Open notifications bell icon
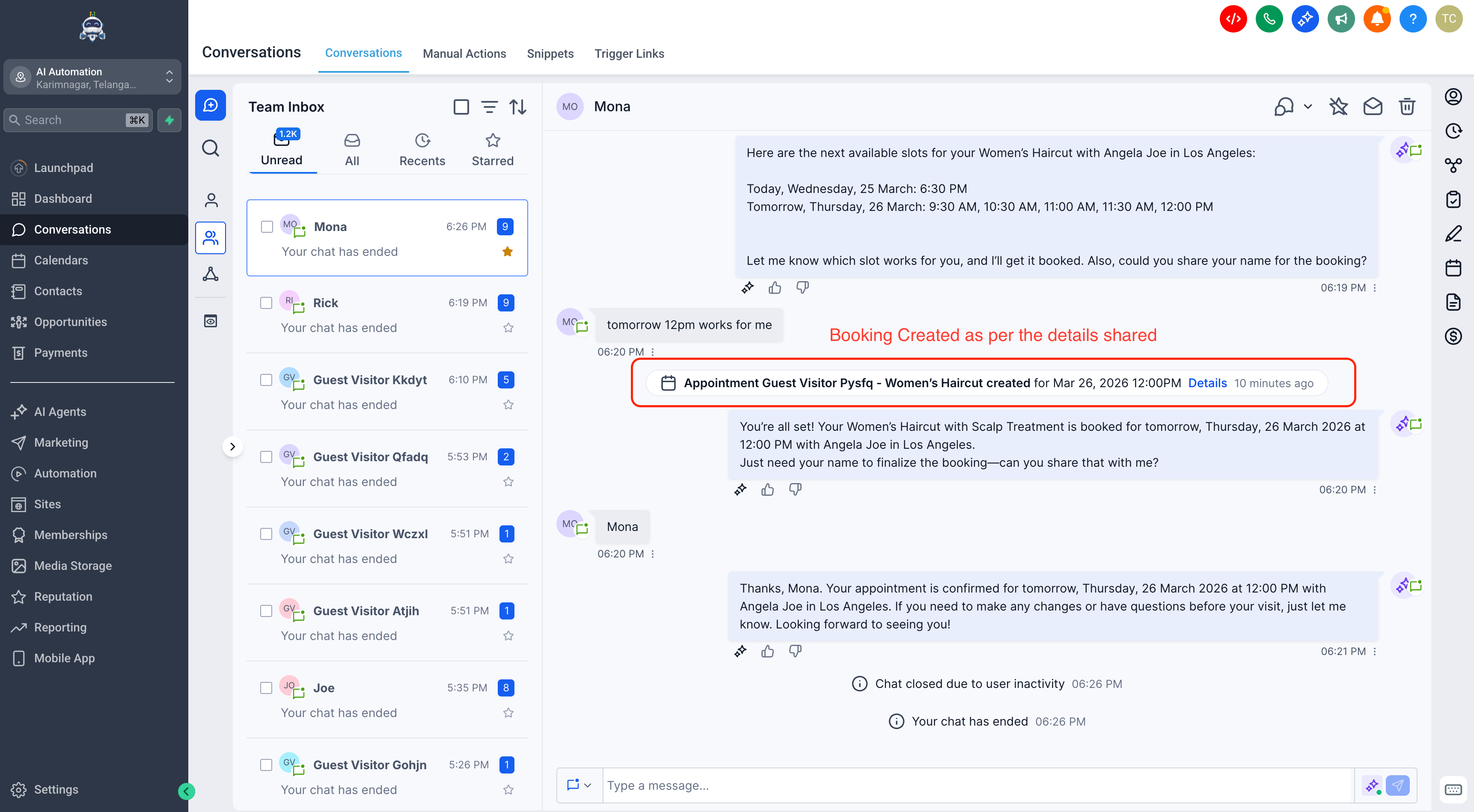This screenshot has height=812, width=1474. point(1377,19)
